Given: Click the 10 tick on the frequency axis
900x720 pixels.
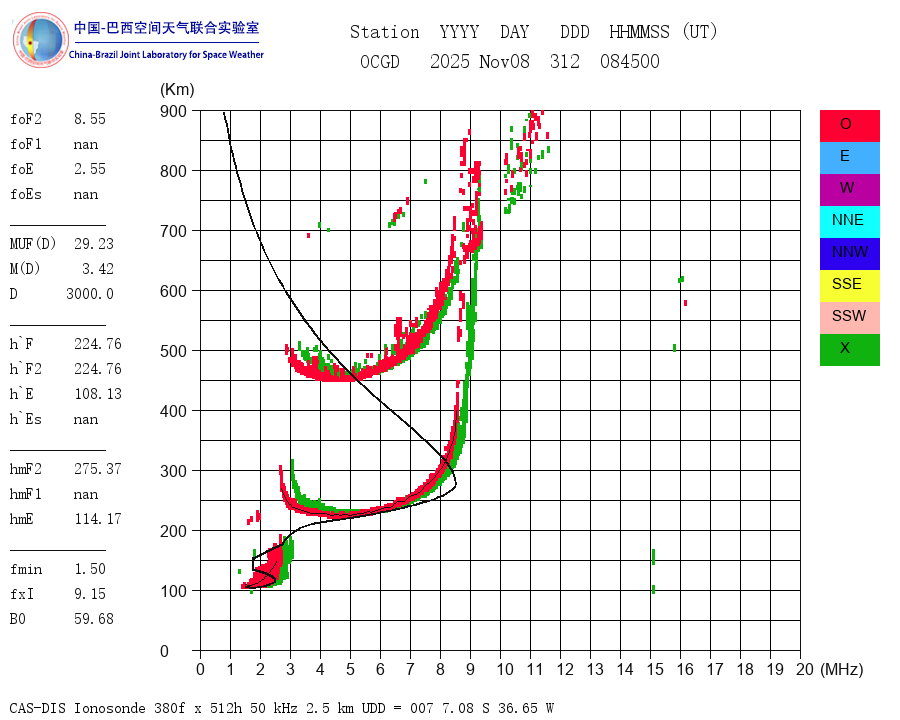Looking at the screenshot, I should pos(505,669).
